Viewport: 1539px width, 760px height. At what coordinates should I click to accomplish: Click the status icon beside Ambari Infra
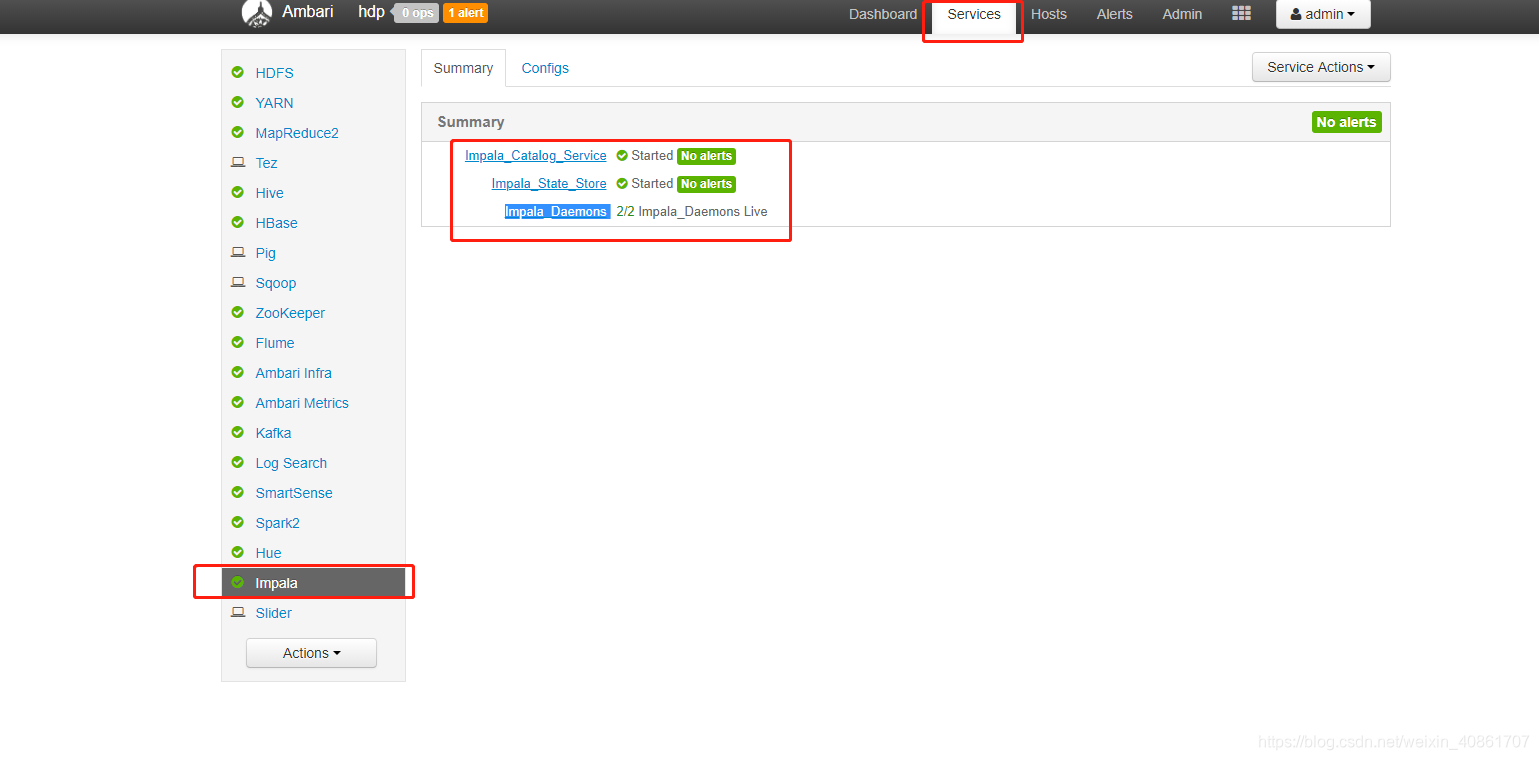pos(238,372)
